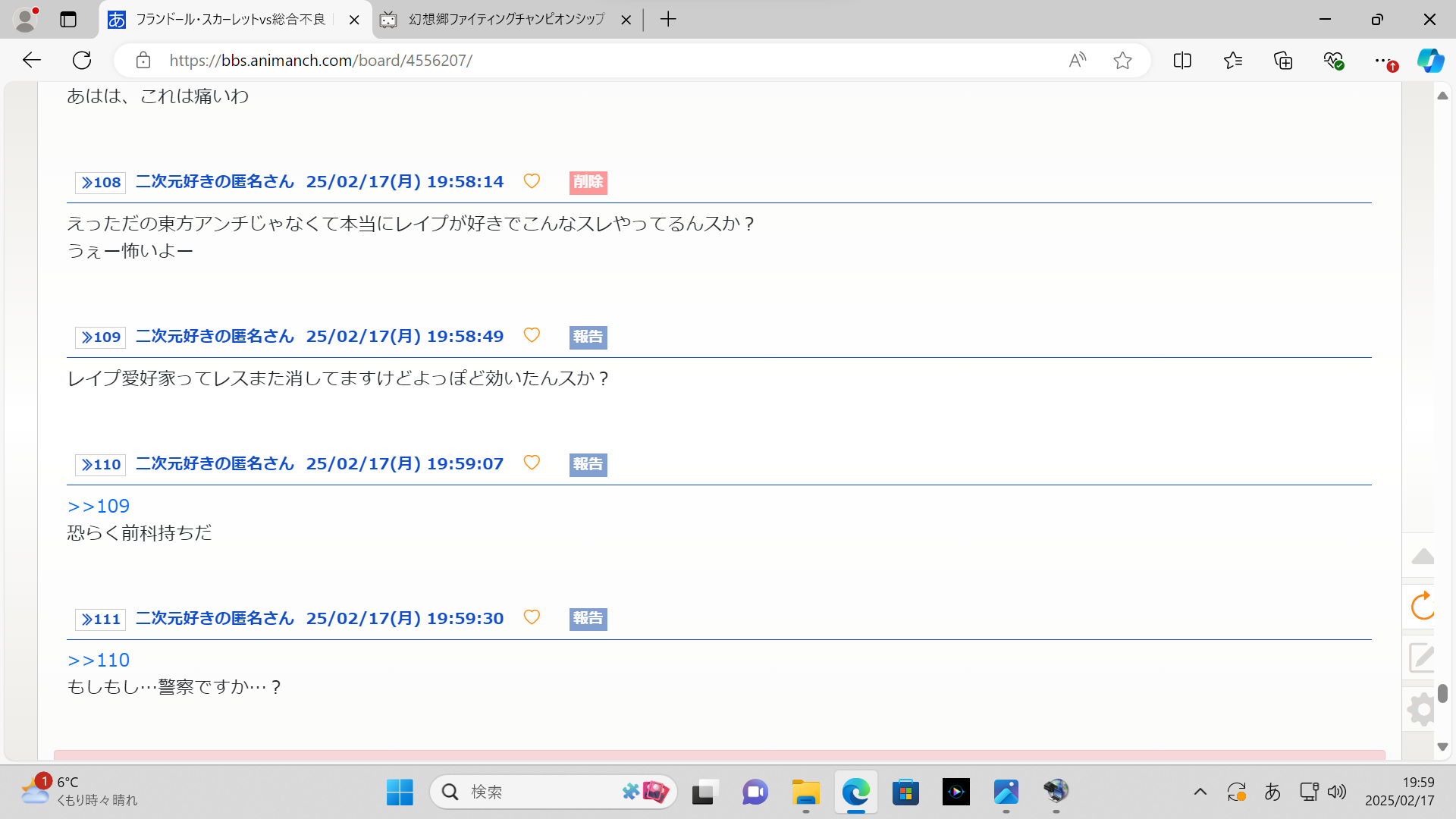Click the orange reload icon in sidebar
The width and height of the screenshot is (1456, 819).
[x=1422, y=607]
